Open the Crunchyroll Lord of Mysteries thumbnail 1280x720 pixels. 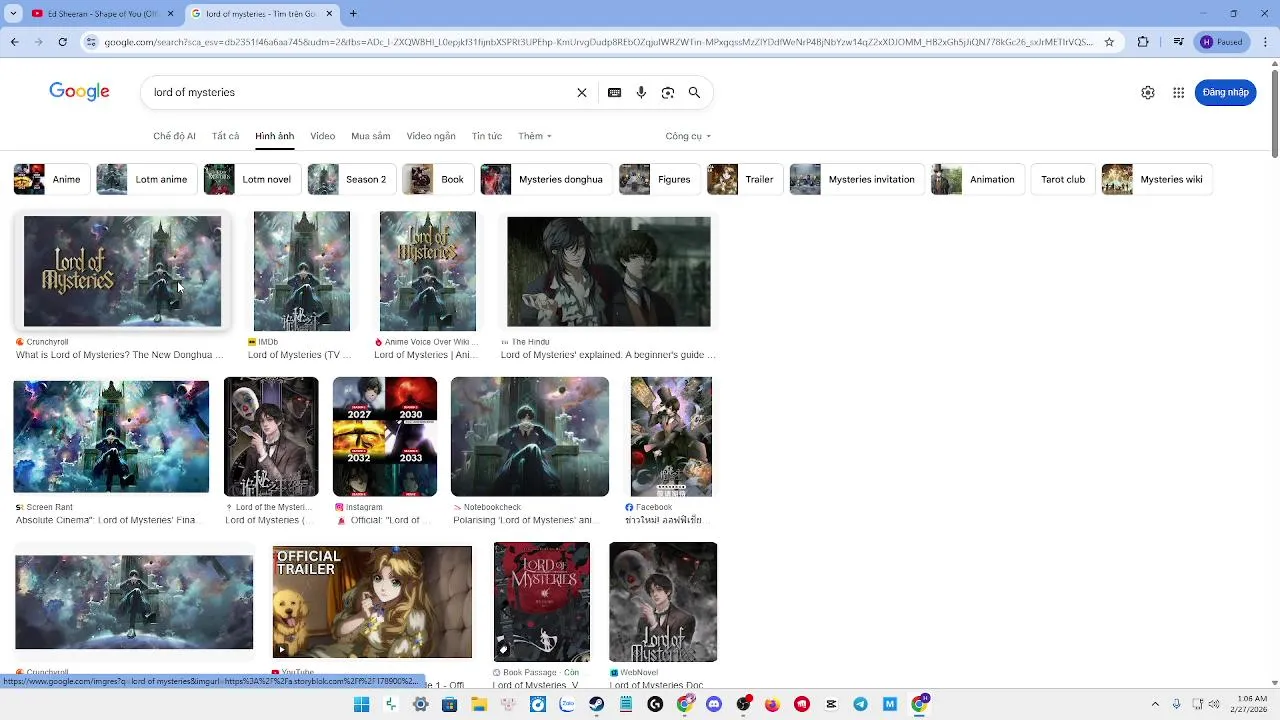tap(122, 271)
